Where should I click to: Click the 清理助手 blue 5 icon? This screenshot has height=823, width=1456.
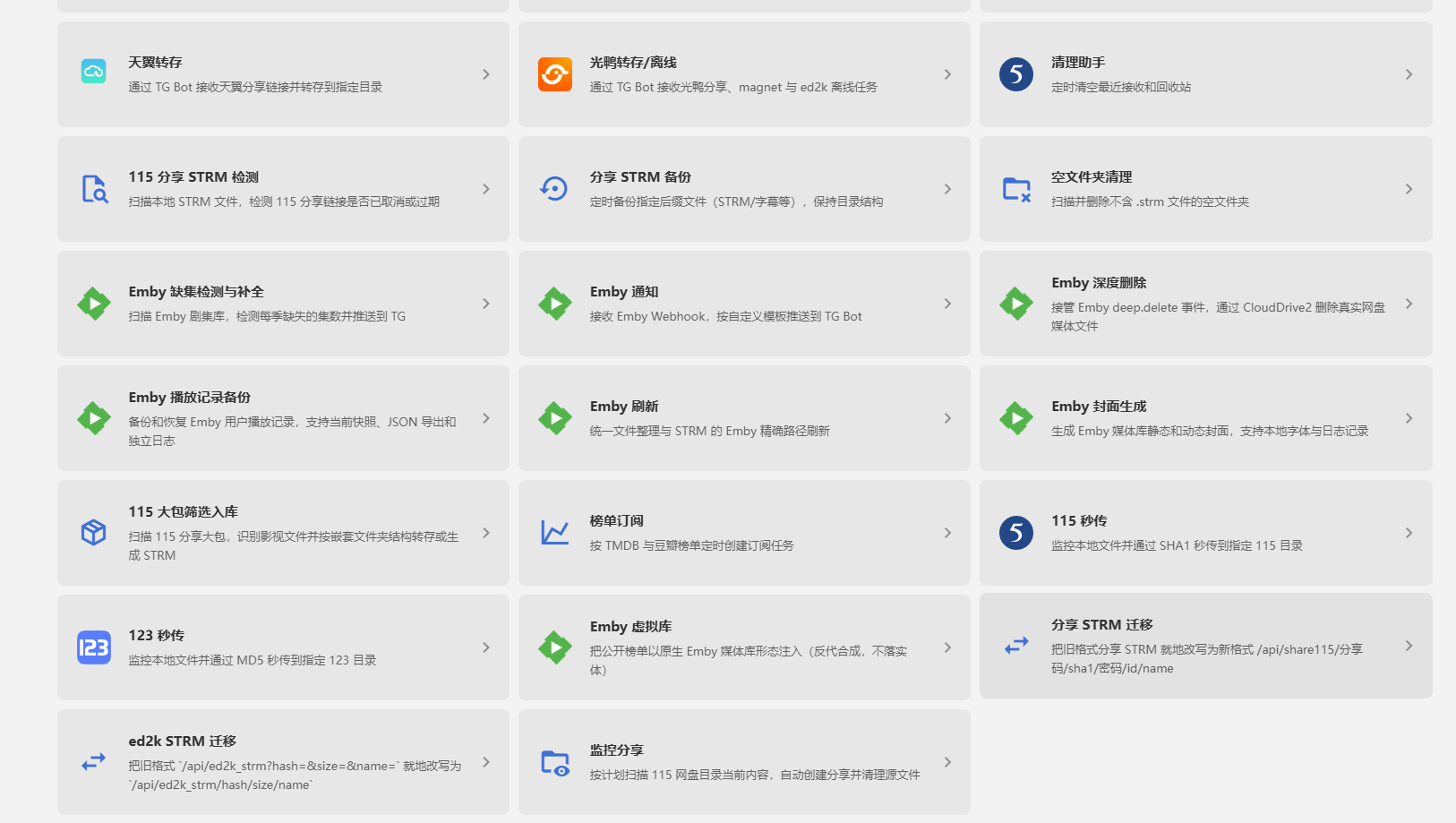point(1016,74)
